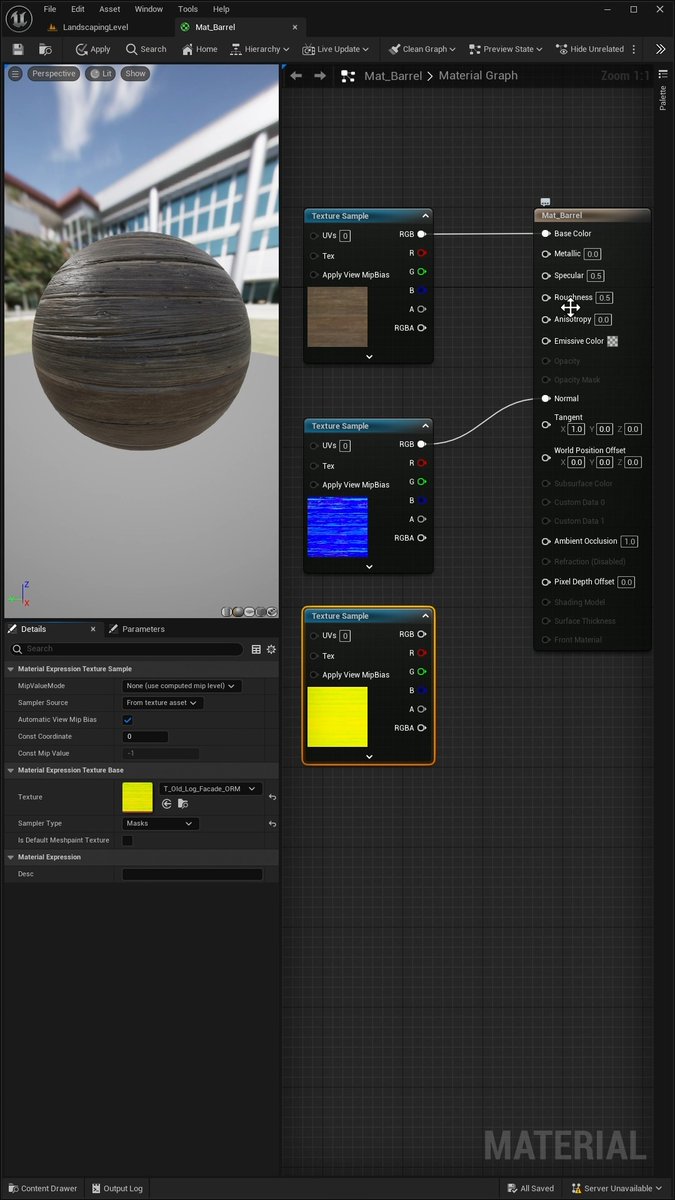Open the T_Old_Log_Facade_ORM texture picker

tap(211, 789)
